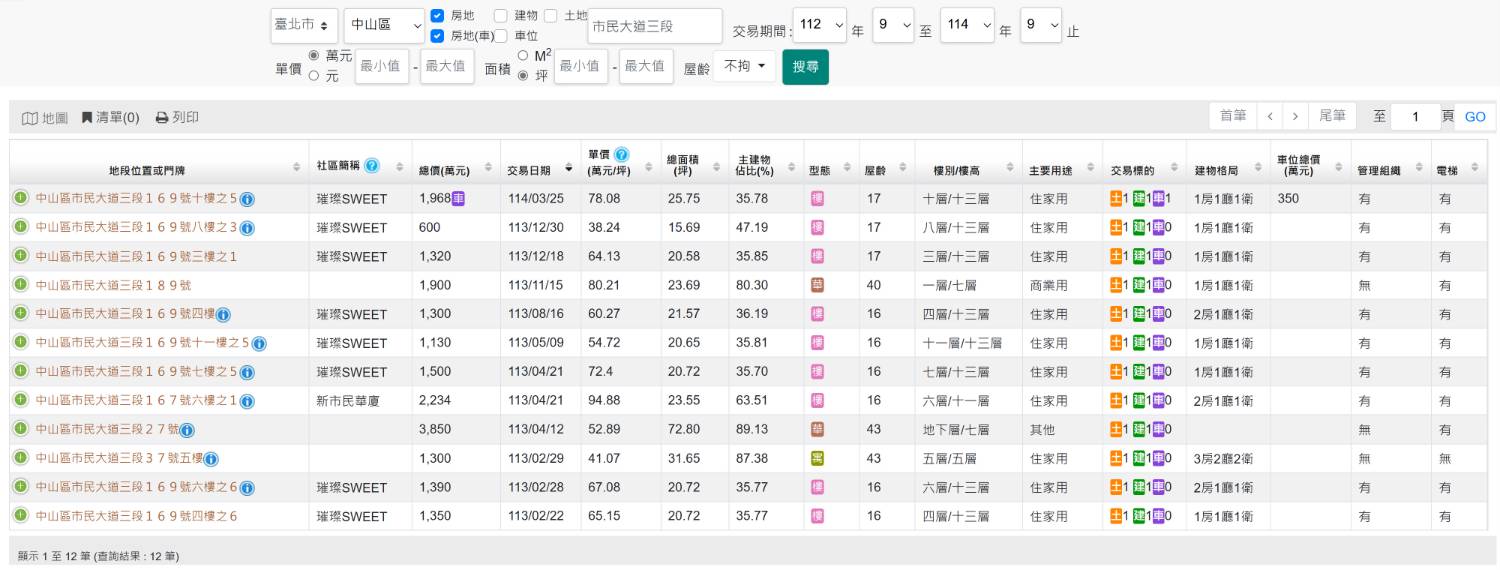Select the M² area radio button
1500x570 pixels.
[x=523, y=55]
